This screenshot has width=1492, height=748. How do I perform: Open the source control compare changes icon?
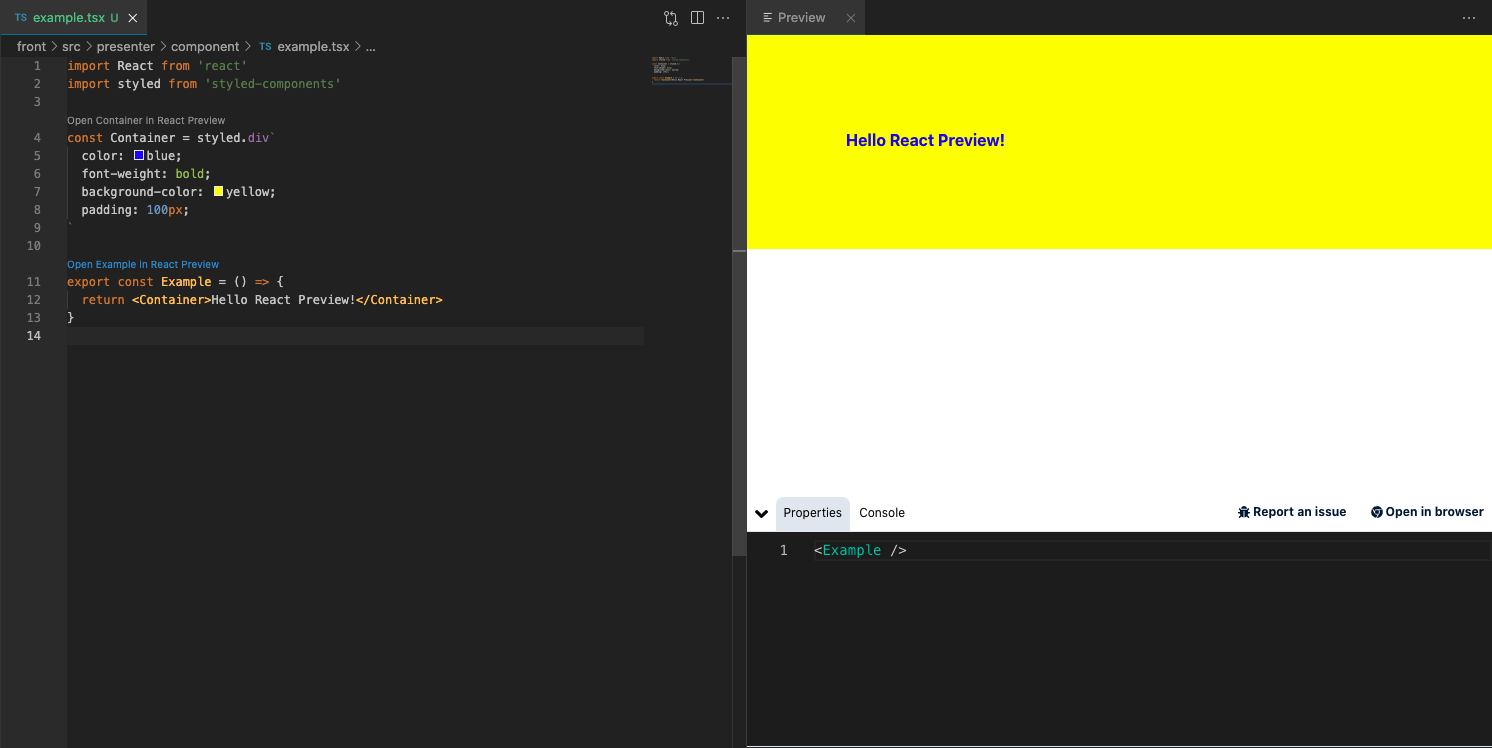(x=671, y=18)
